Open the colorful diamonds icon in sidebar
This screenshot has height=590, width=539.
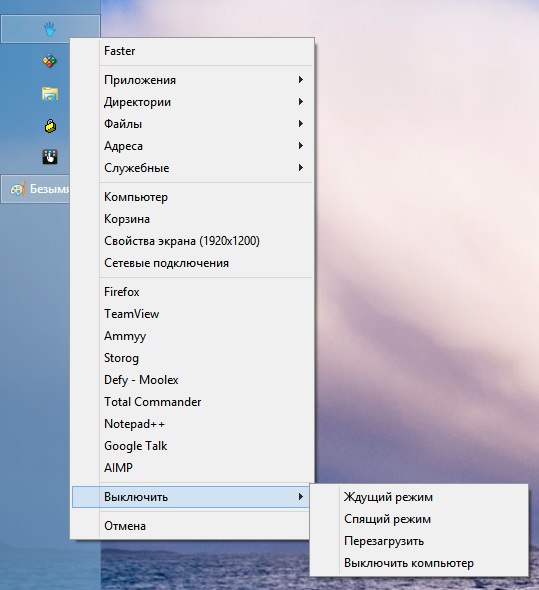[x=50, y=61]
